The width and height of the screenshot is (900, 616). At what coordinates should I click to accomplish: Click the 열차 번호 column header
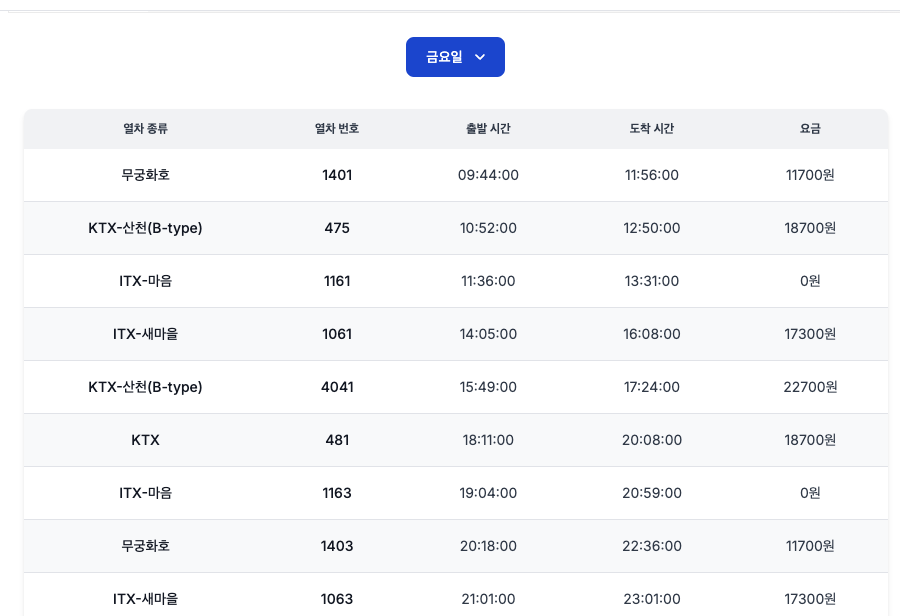[337, 129]
